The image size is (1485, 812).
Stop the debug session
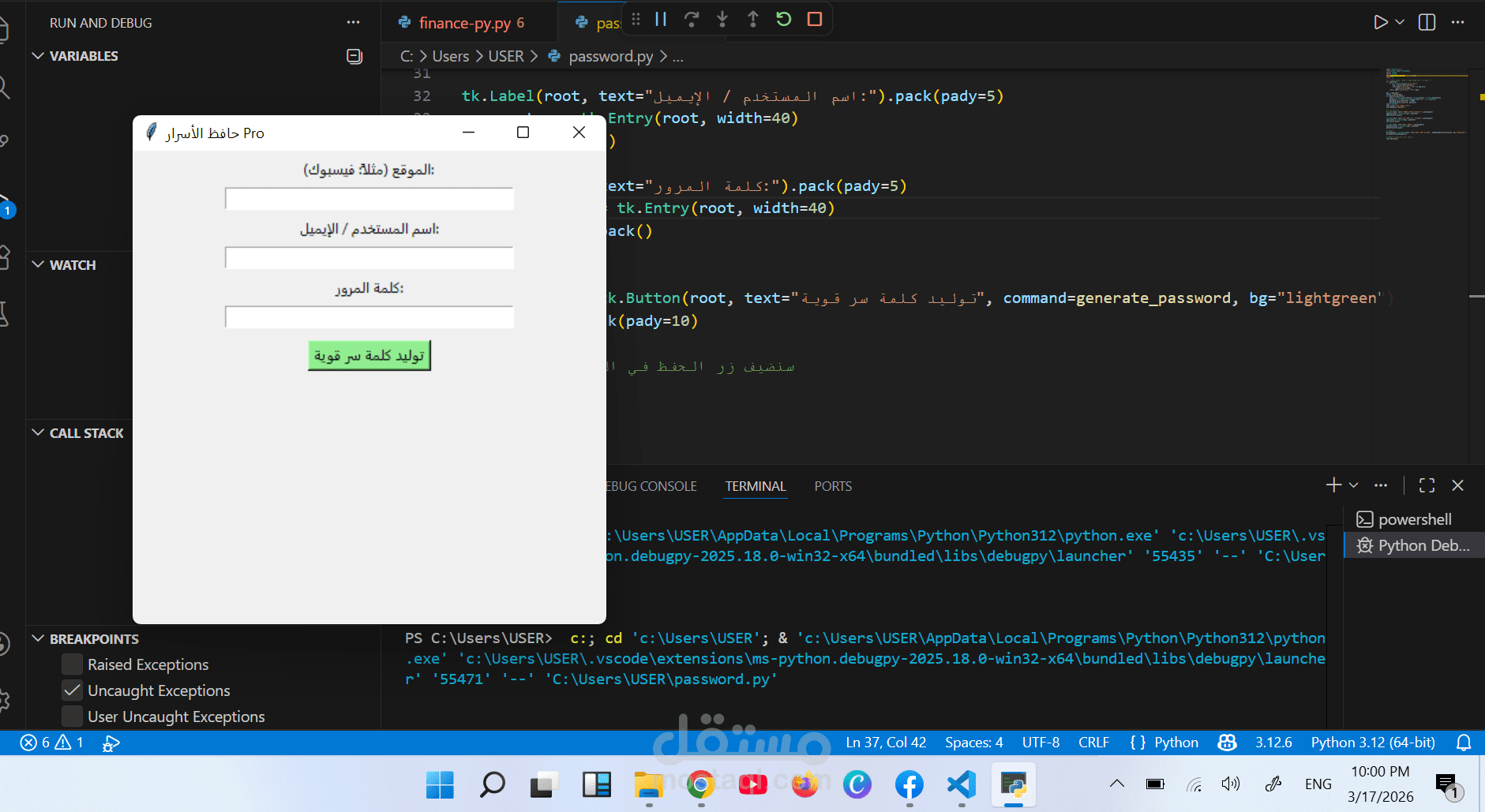(815, 19)
